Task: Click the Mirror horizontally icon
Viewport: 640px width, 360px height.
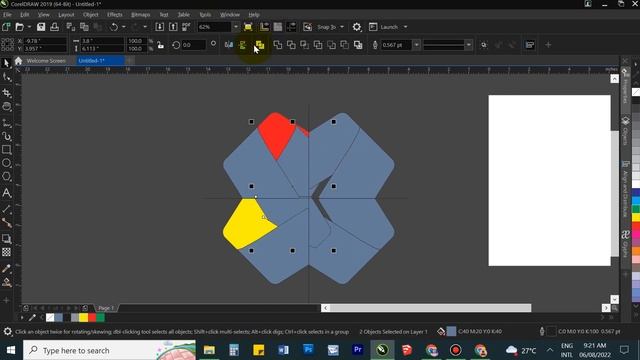Action: pos(229,45)
